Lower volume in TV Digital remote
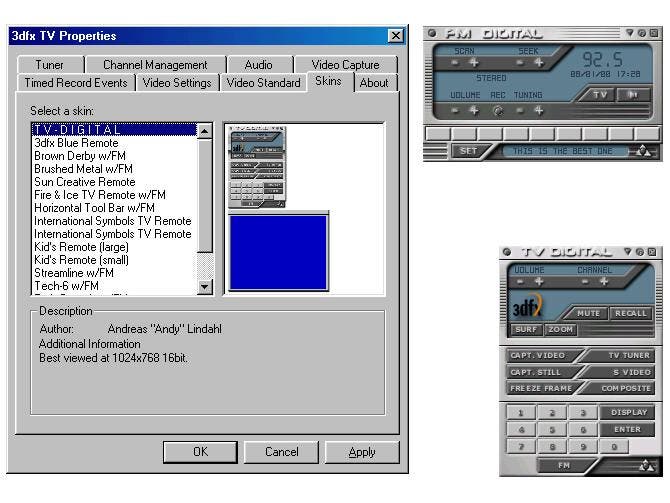The width and height of the screenshot is (670, 503). tap(520, 282)
